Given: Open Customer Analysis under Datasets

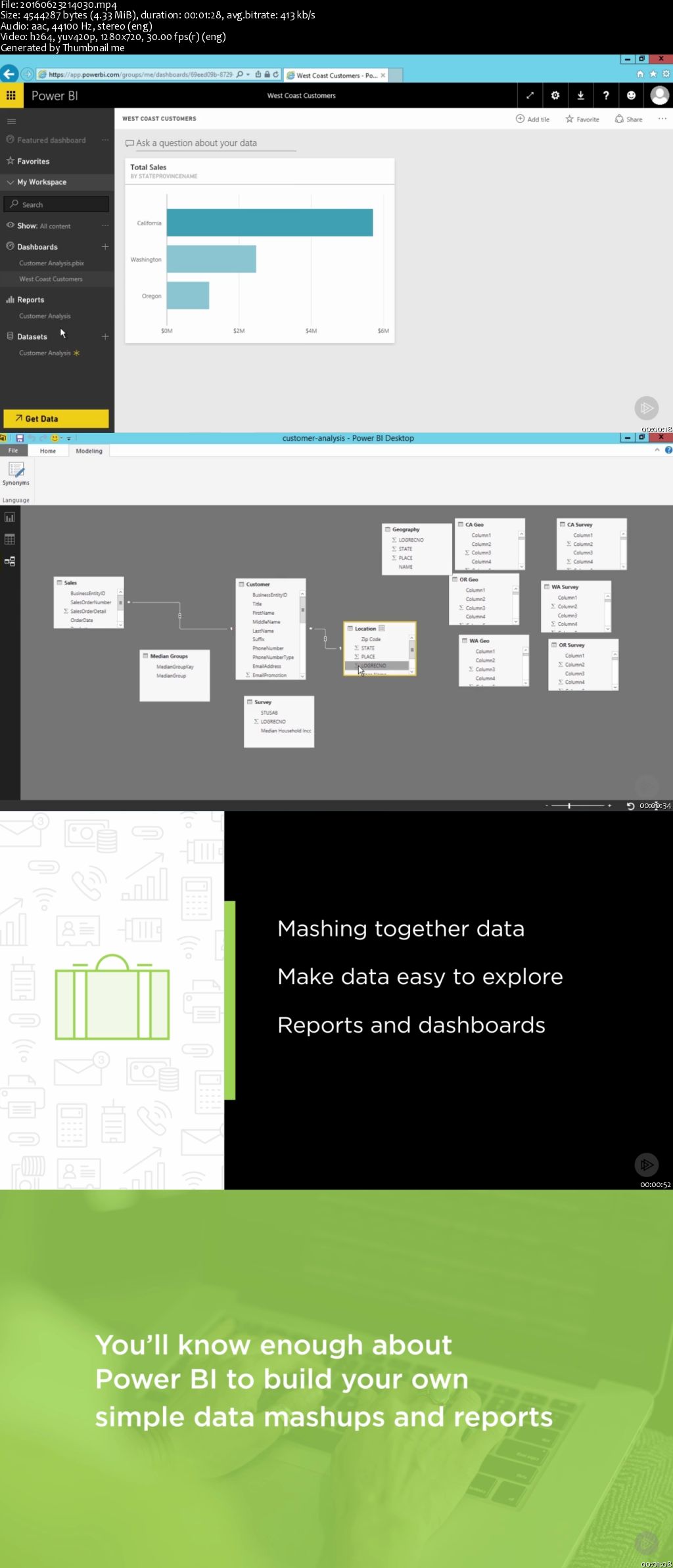Looking at the screenshot, I should tap(45, 353).
